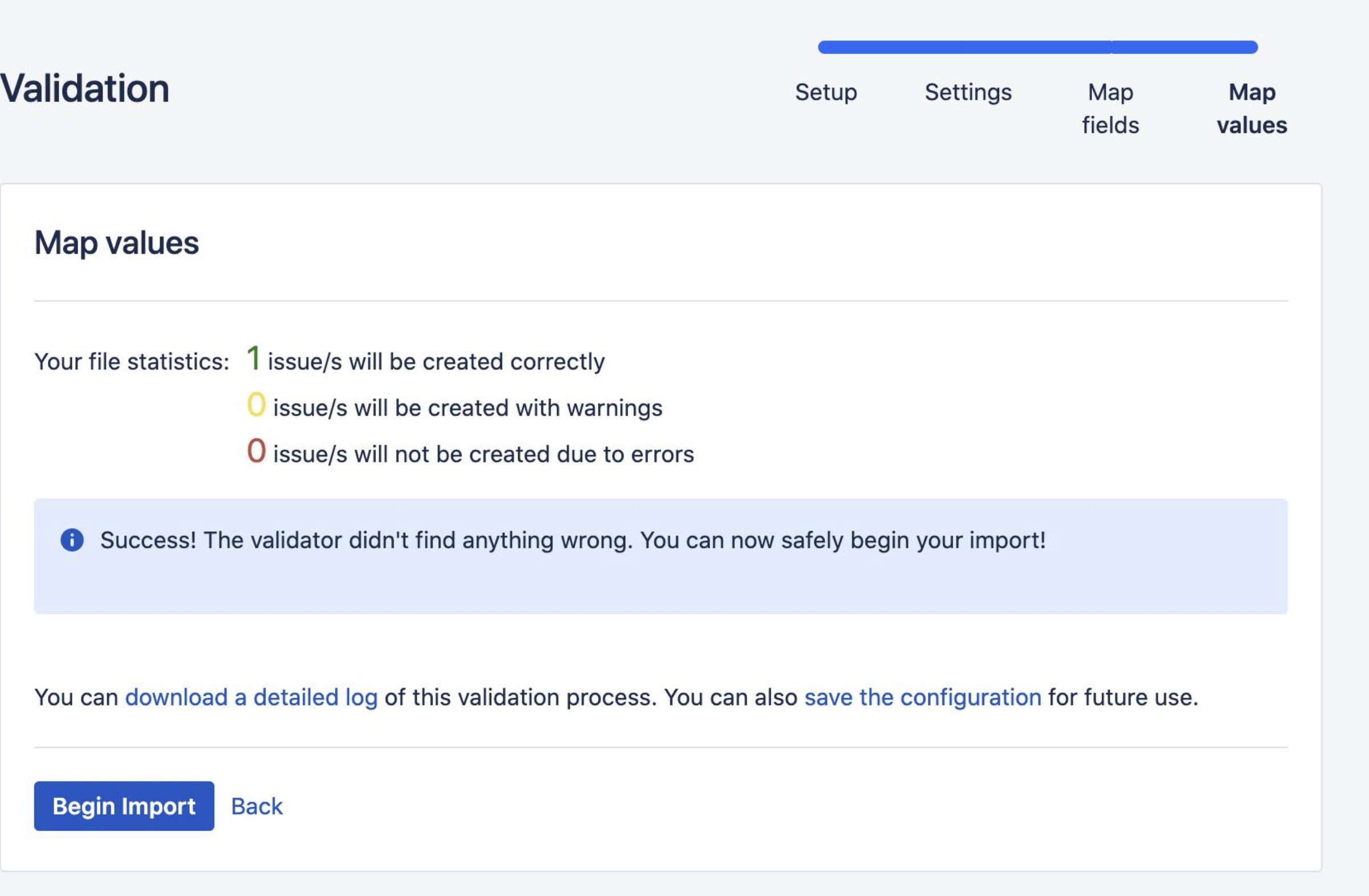Screen dimensions: 1369x896
Task: Begin the import process
Action: click(124, 807)
